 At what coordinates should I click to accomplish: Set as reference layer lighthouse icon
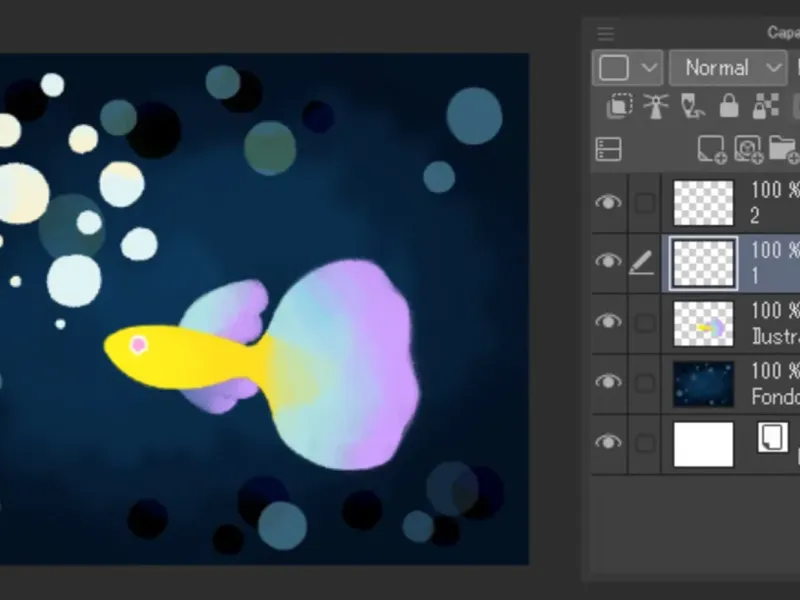coord(655,106)
